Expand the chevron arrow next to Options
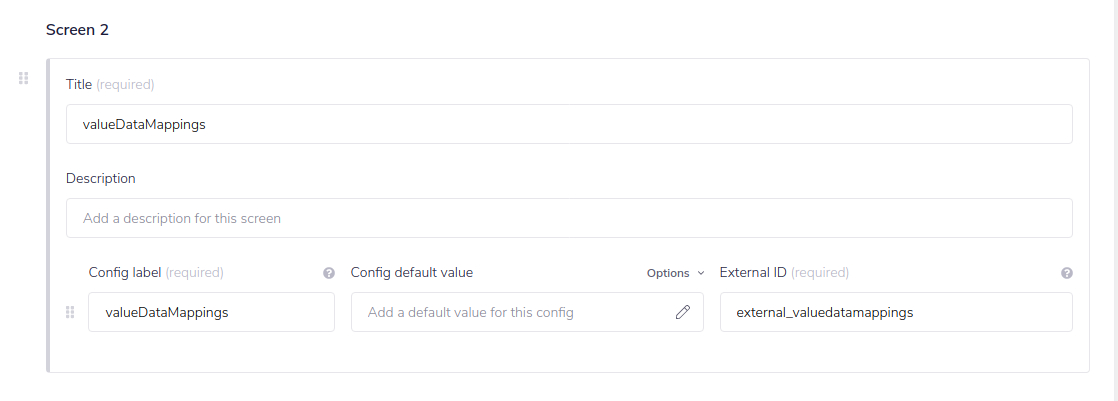 coord(700,273)
